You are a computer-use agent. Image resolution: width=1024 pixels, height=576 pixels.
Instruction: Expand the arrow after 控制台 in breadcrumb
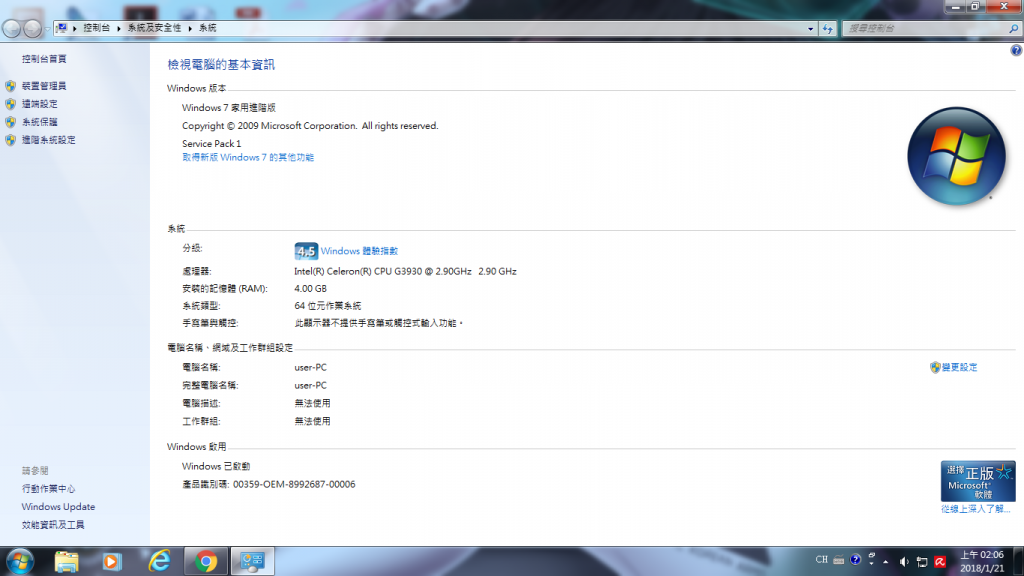tap(119, 29)
